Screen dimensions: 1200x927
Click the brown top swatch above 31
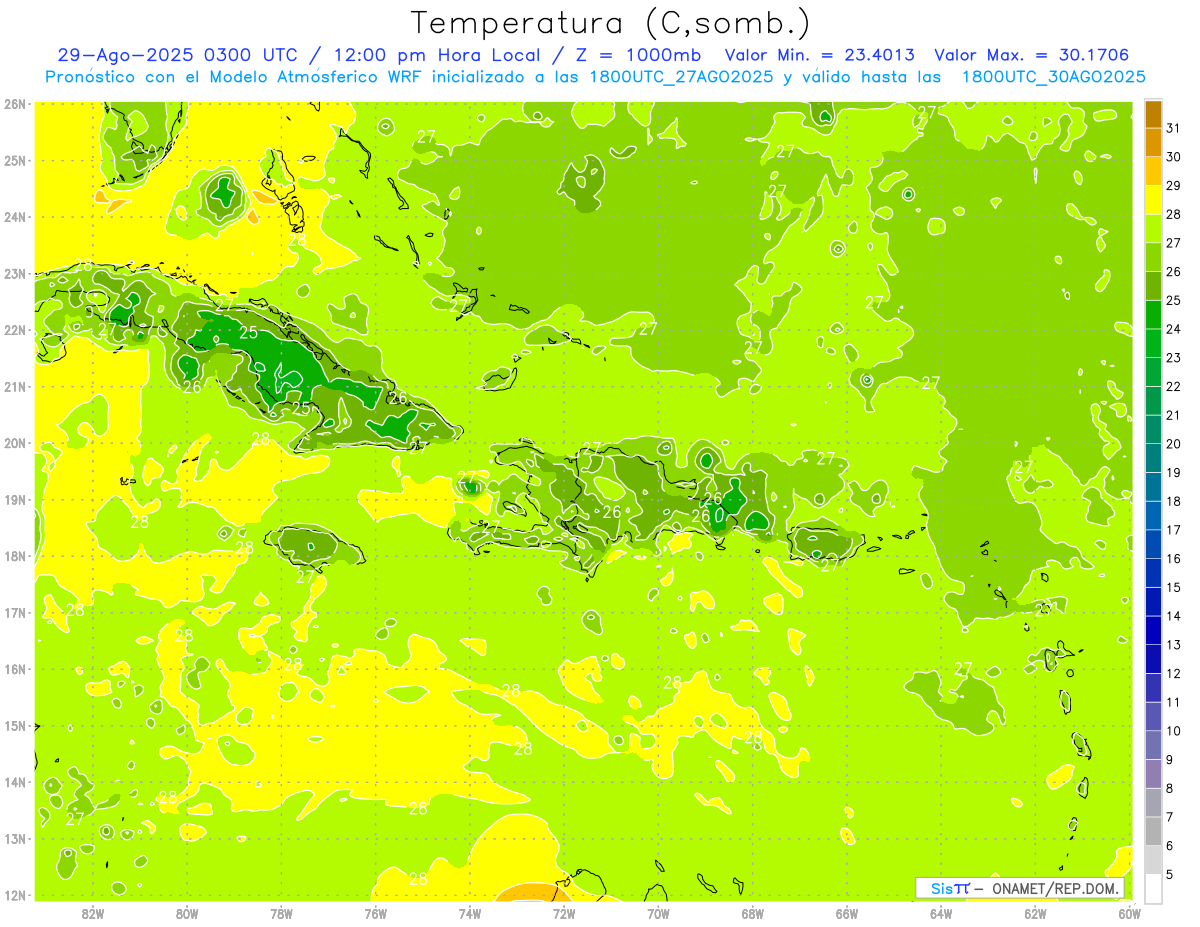click(1153, 114)
